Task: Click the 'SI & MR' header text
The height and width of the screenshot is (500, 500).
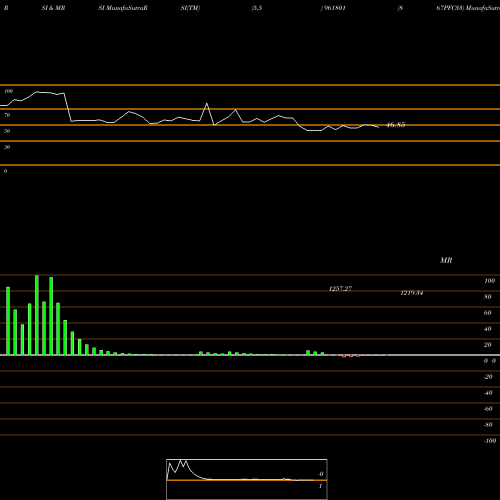Action: [53, 8]
